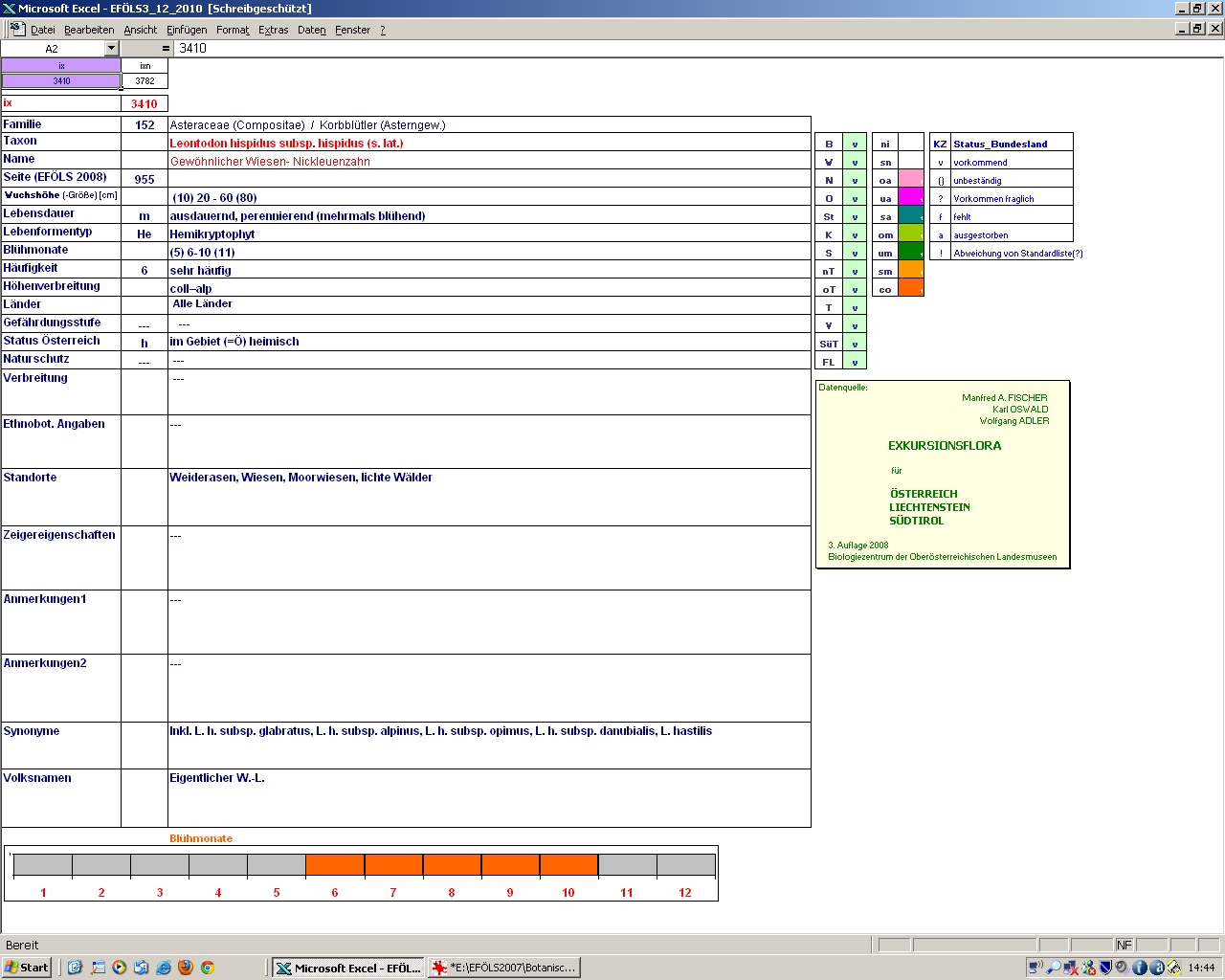Launch Firefox from quick launch
1225x980 pixels.
[x=185, y=968]
